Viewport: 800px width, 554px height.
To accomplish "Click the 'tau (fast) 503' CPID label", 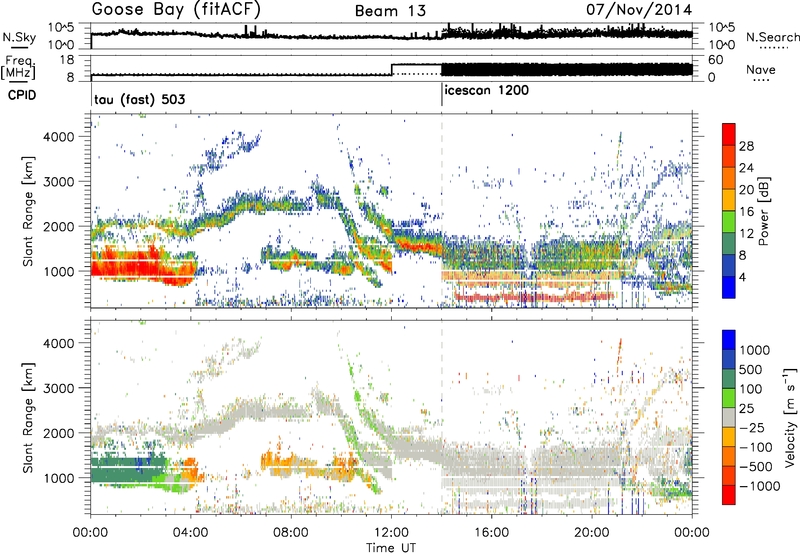I will (139, 99).
